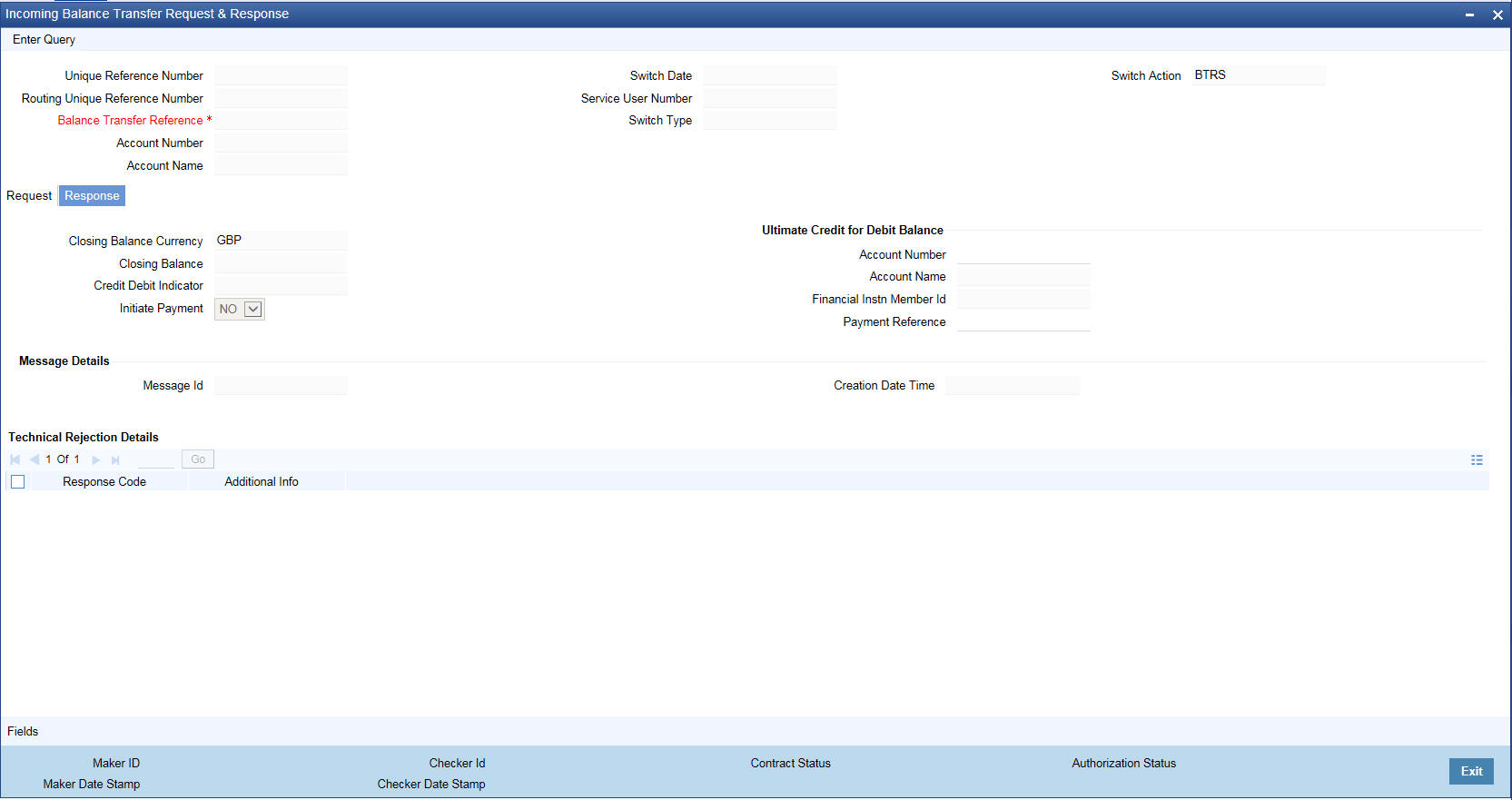Viewport: 1512px width, 800px height.
Task: Click Ultimate Credit Account Name field
Action: click(x=1023, y=276)
